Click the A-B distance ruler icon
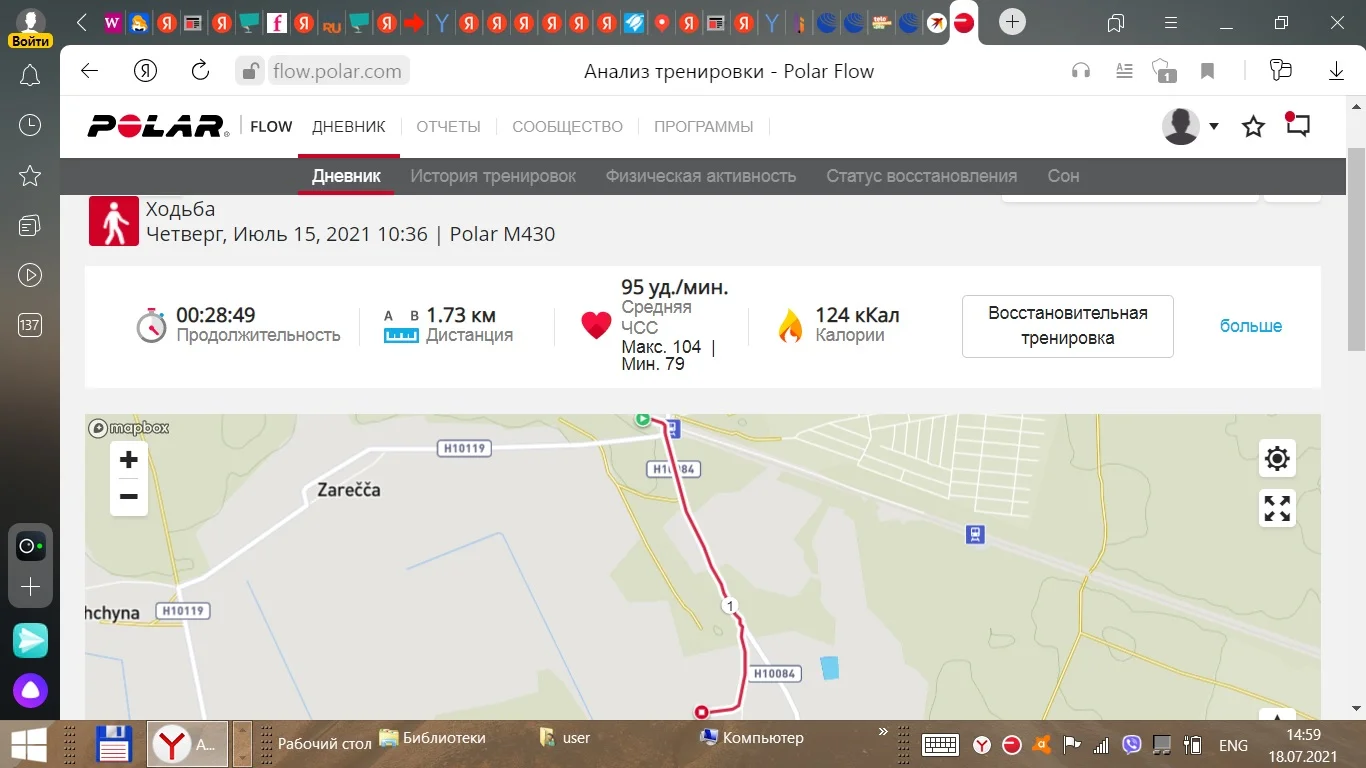Viewport: 1366px width, 768px height. (401, 326)
